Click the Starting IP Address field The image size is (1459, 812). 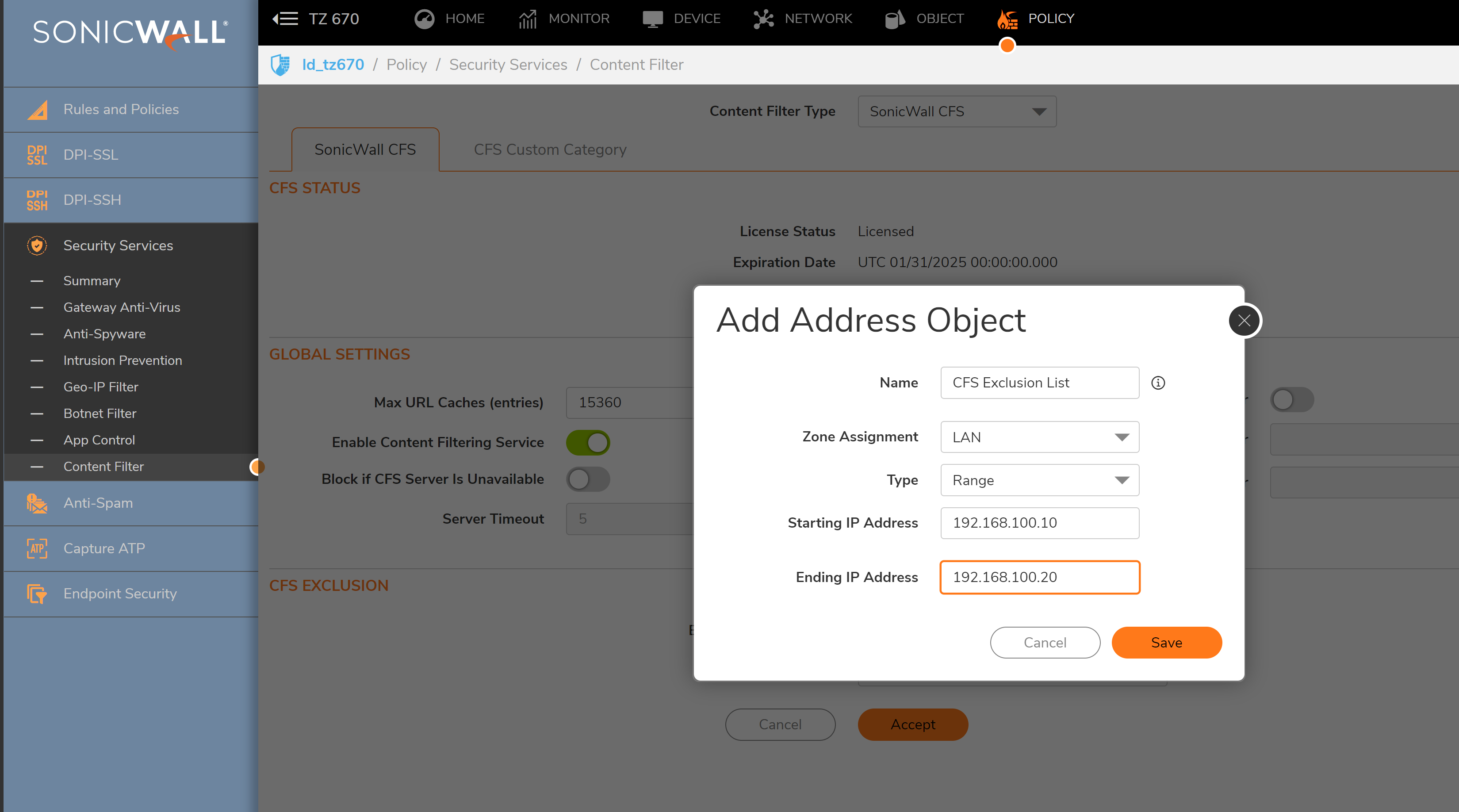tap(1039, 523)
